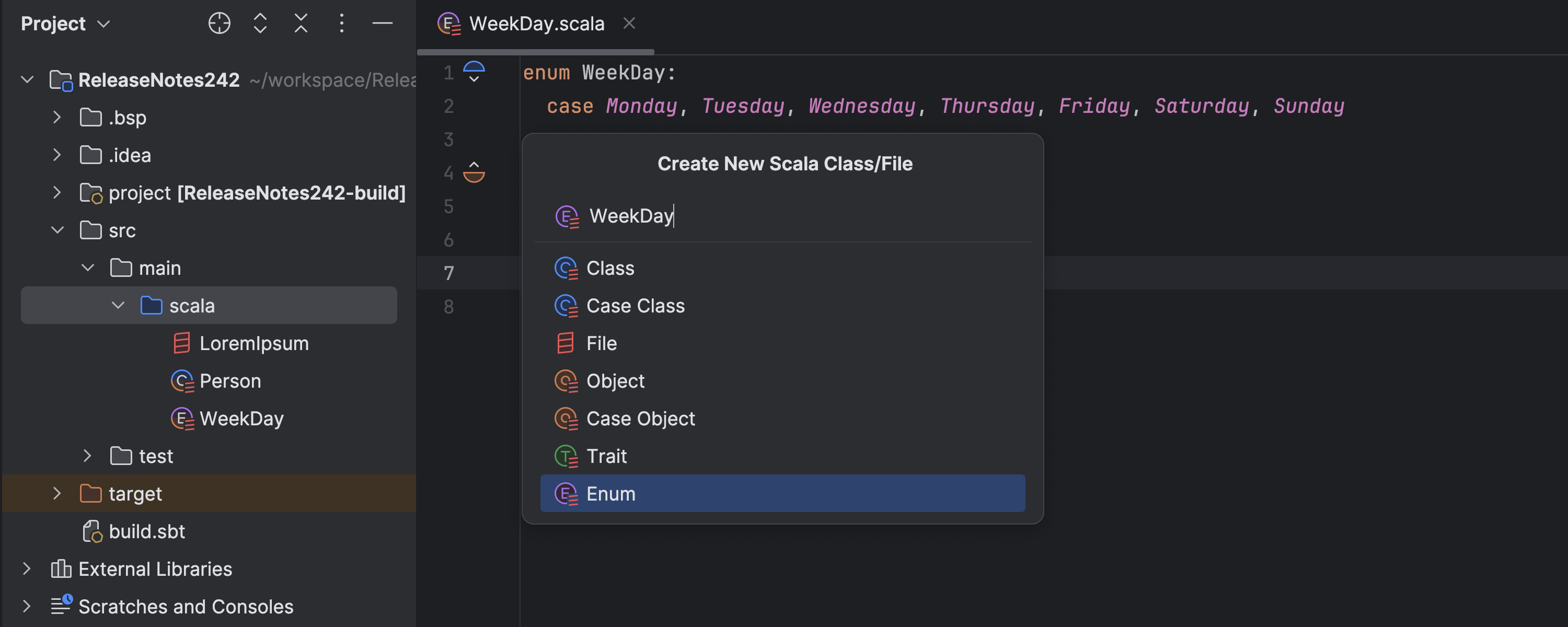
Task: Expand the target folder
Action: [x=57, y=493]
